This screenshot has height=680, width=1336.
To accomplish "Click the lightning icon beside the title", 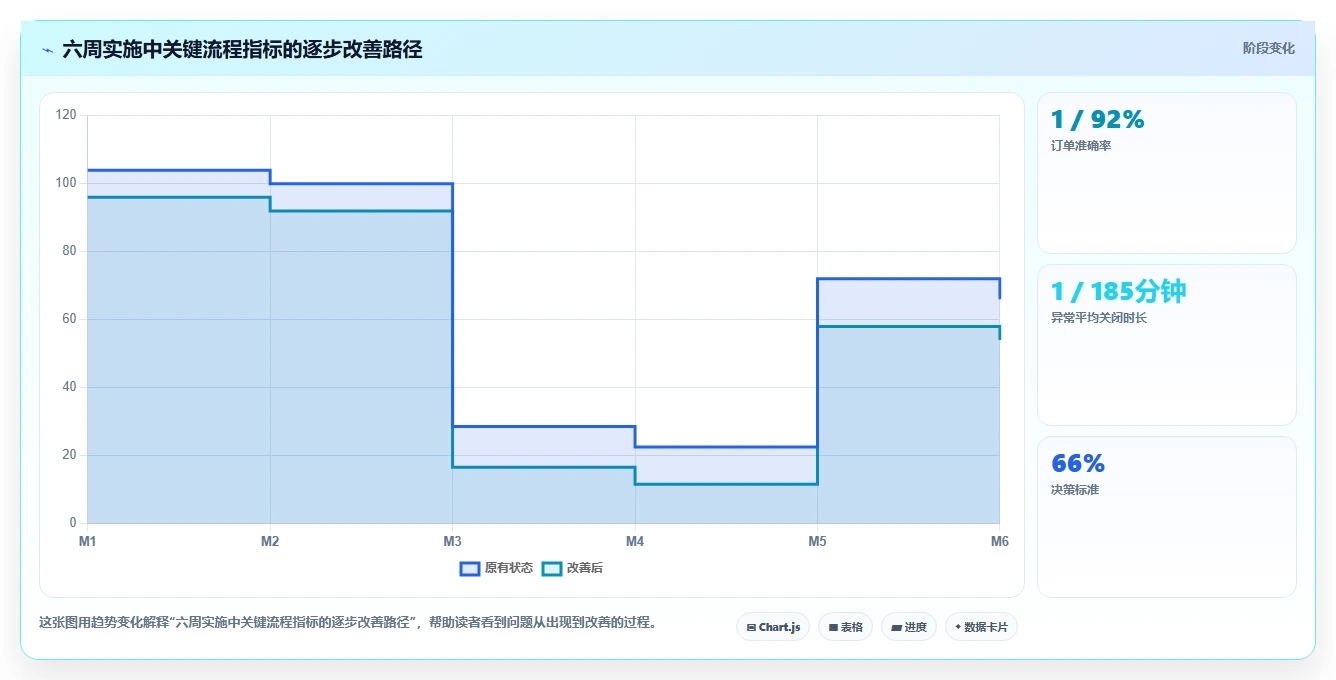I will (x=47, y=49).
